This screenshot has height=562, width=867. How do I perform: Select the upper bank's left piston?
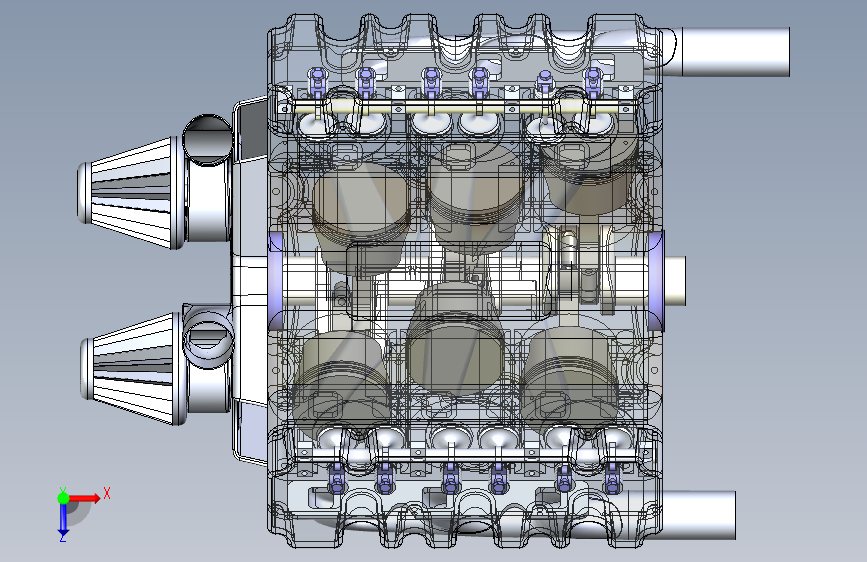pos(362,217)
